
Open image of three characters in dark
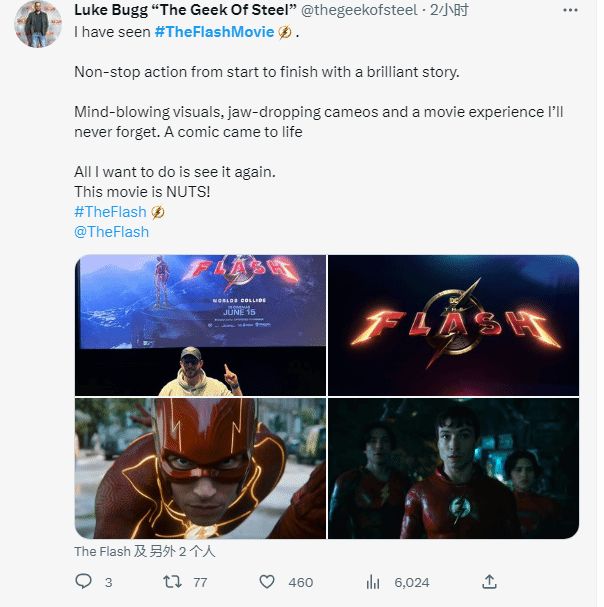tap(454, 468)
